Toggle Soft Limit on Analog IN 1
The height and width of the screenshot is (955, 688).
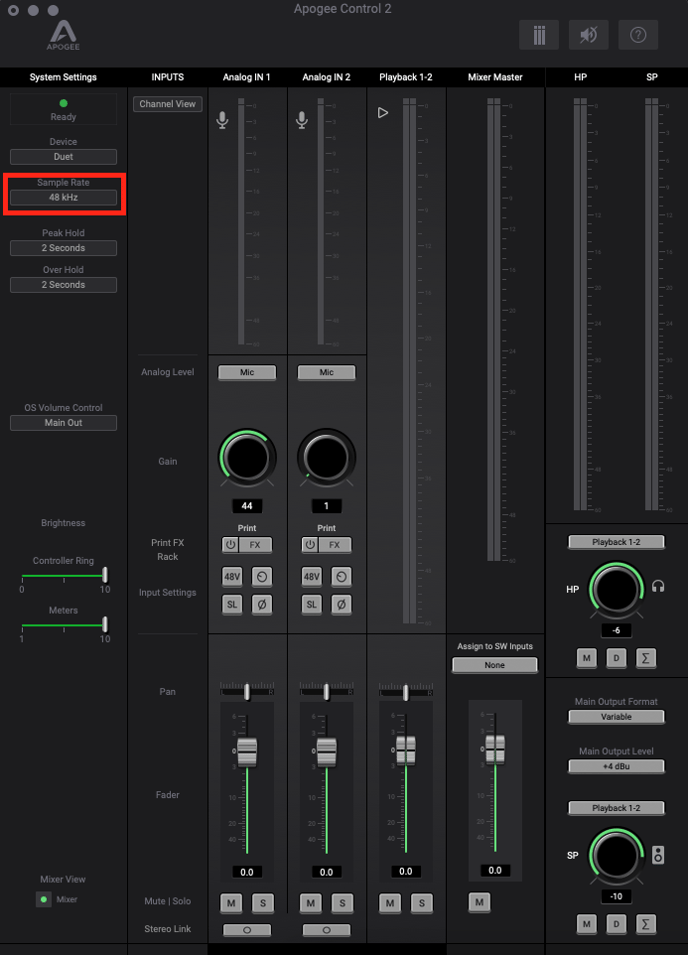(x=232, y=604)
